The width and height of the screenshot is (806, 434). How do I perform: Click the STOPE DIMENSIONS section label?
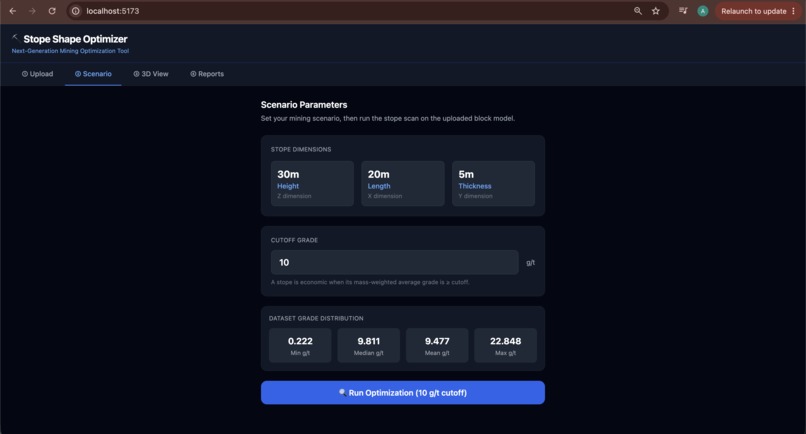301,149
